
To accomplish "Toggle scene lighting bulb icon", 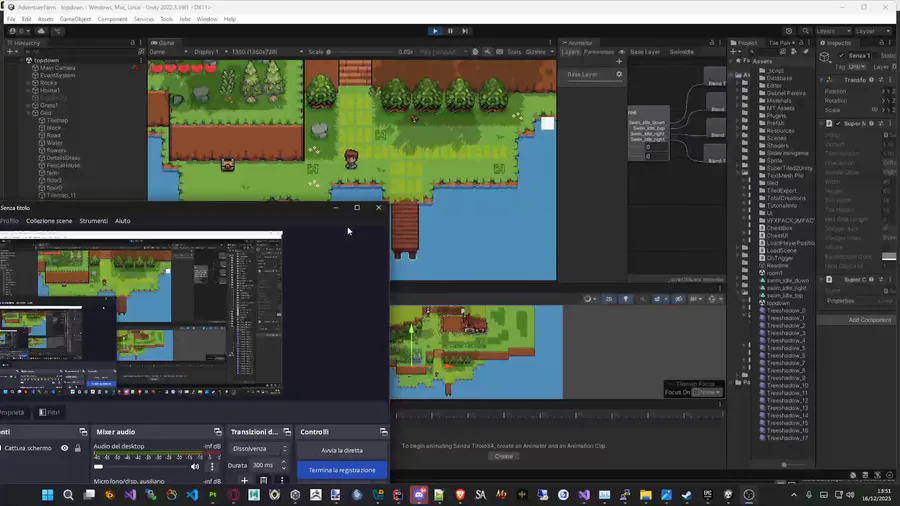I will coord(626,299).
